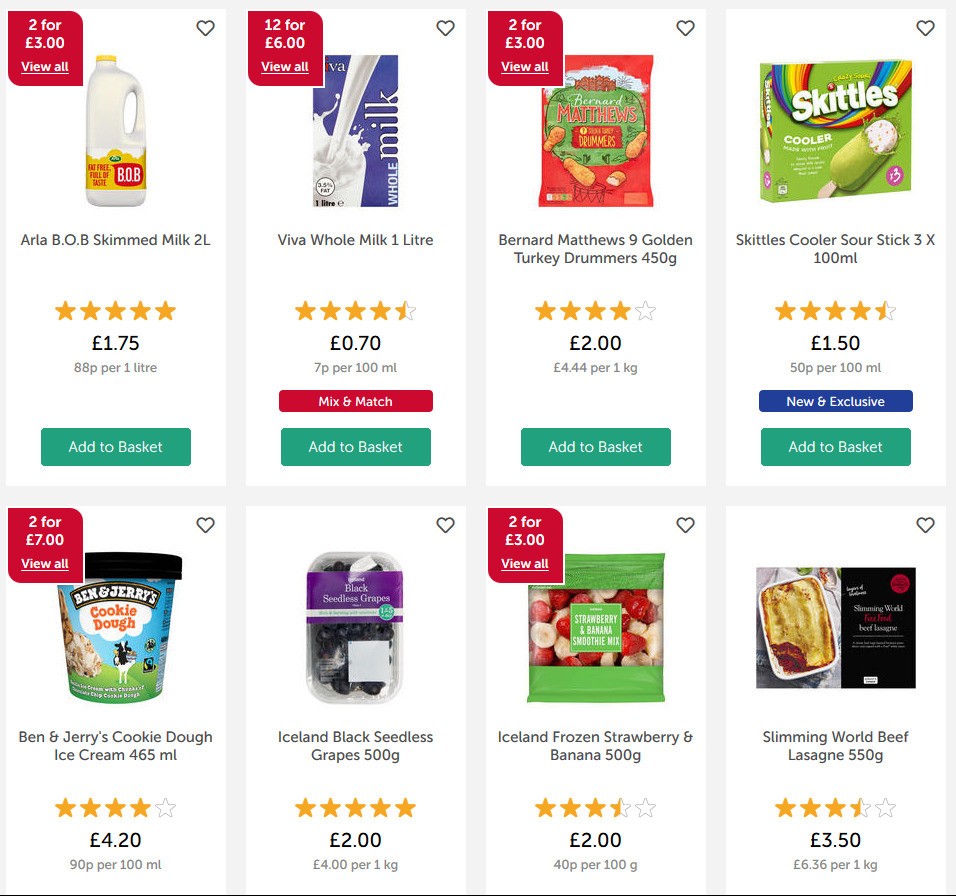Click the heart icon on Ben & Jerry's Cookie Dough
The image size is (956, 896).
[x=206, y=525]
